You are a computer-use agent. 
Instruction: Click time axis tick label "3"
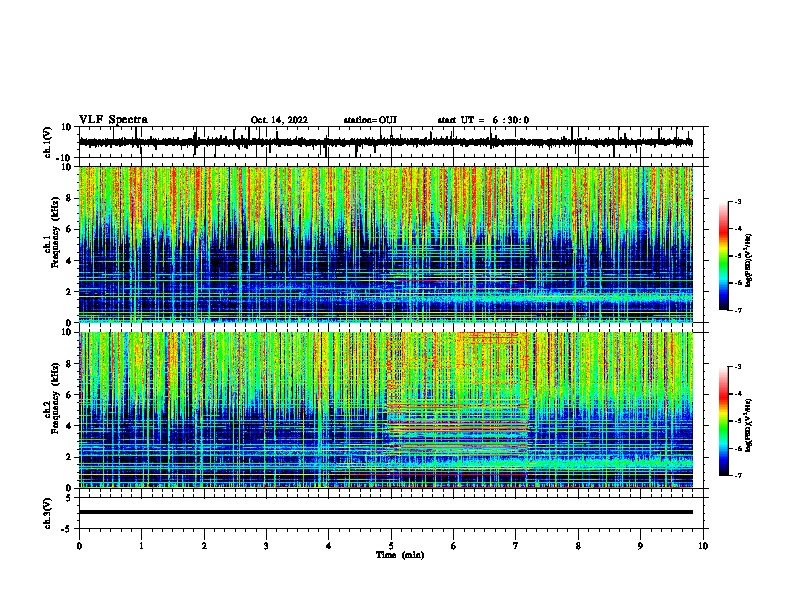point(266,545)
